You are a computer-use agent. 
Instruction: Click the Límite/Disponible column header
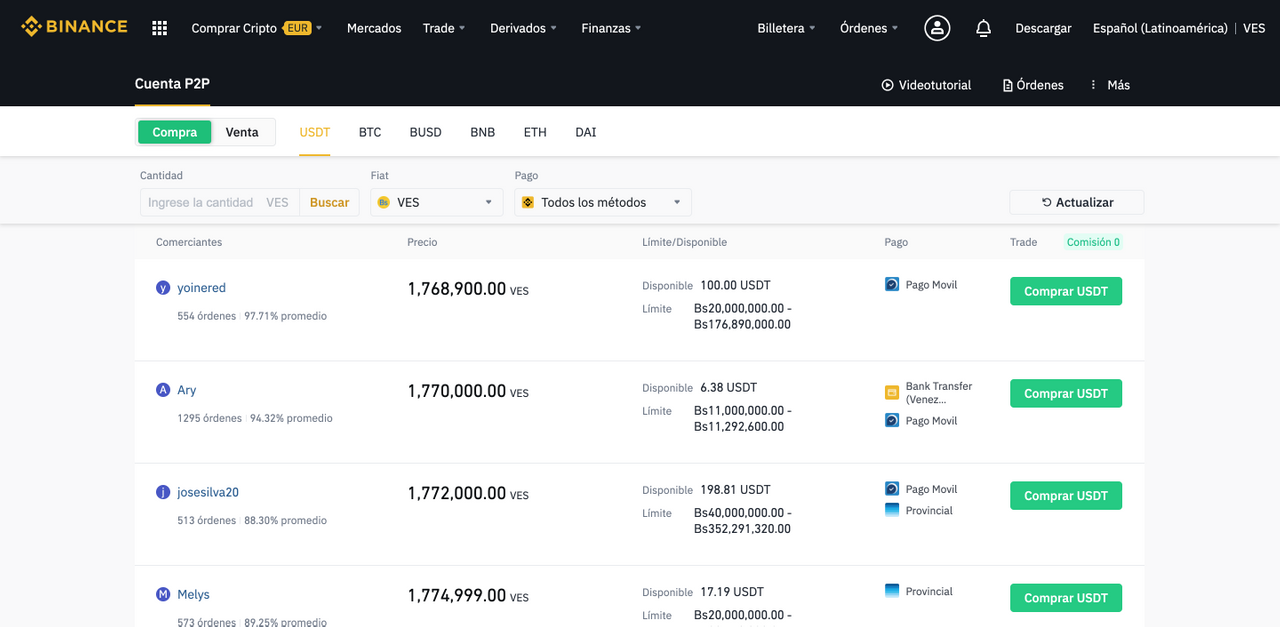pos(684,242)
